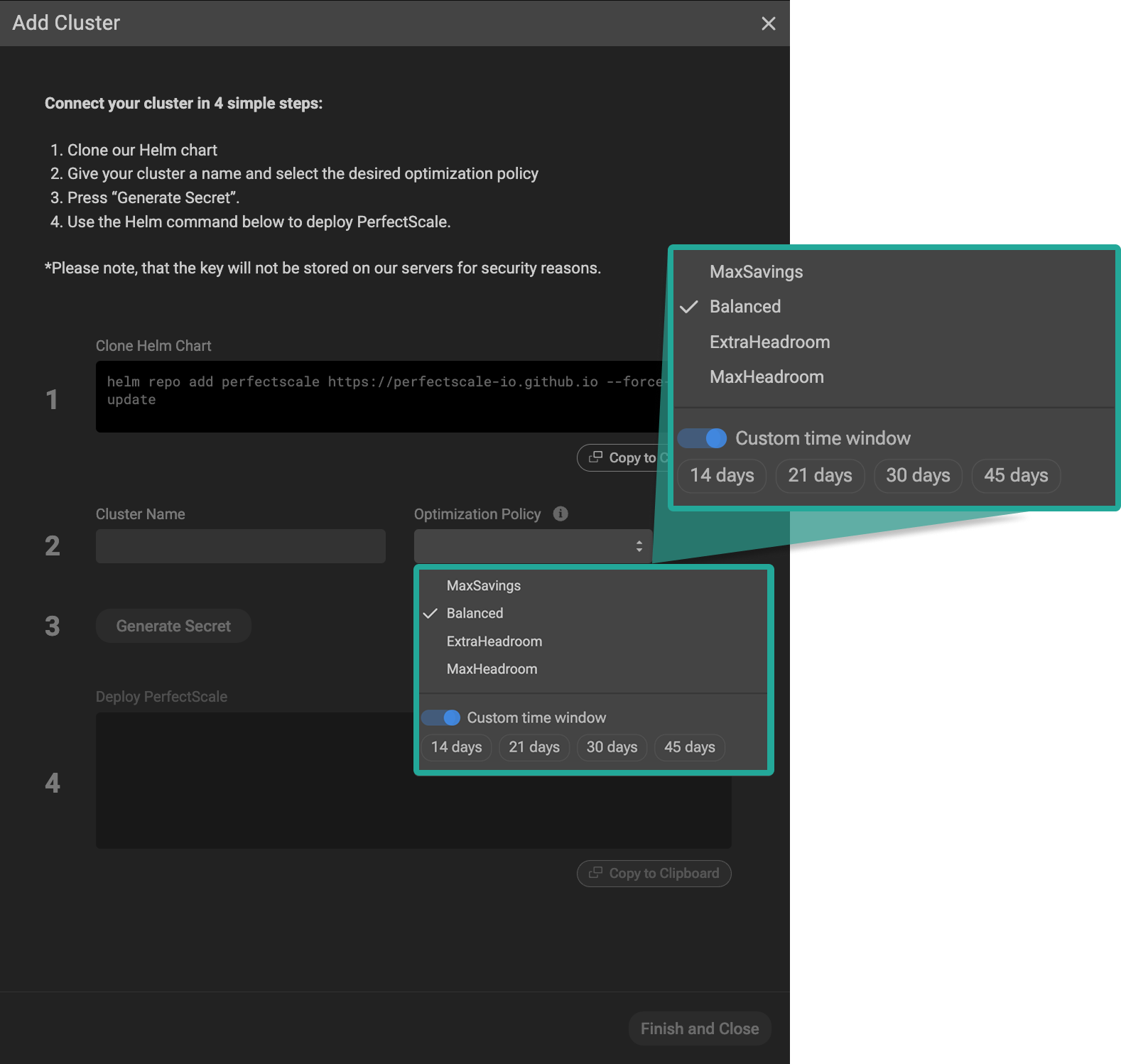Image resolution: width=1121 pixels, height=1064 pixels.
Task: Click Finish and Close button
Action: pyautogui.click(x=700, y=1028)
